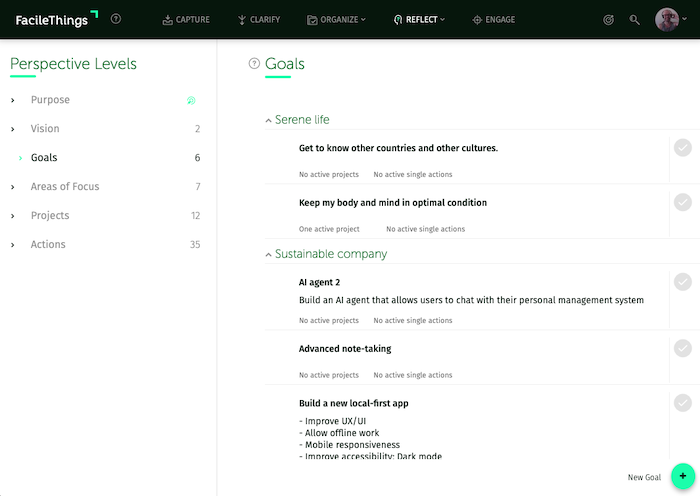The height and width of the screenshot is (496, 700).
Task: Click the Engage crosshair icon
Action: [477, 20]
